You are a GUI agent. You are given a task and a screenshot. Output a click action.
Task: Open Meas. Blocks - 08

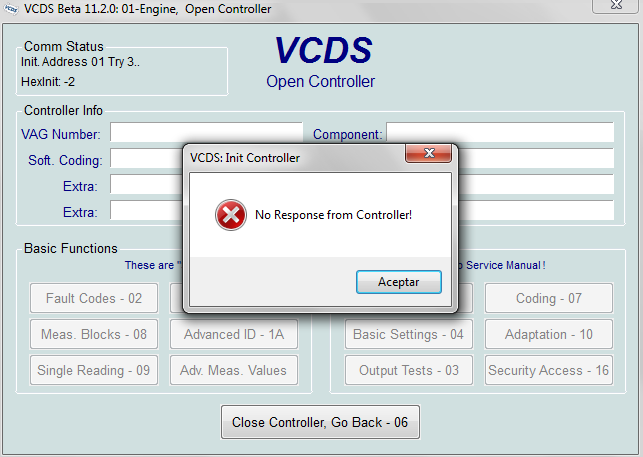pos(94,334)
